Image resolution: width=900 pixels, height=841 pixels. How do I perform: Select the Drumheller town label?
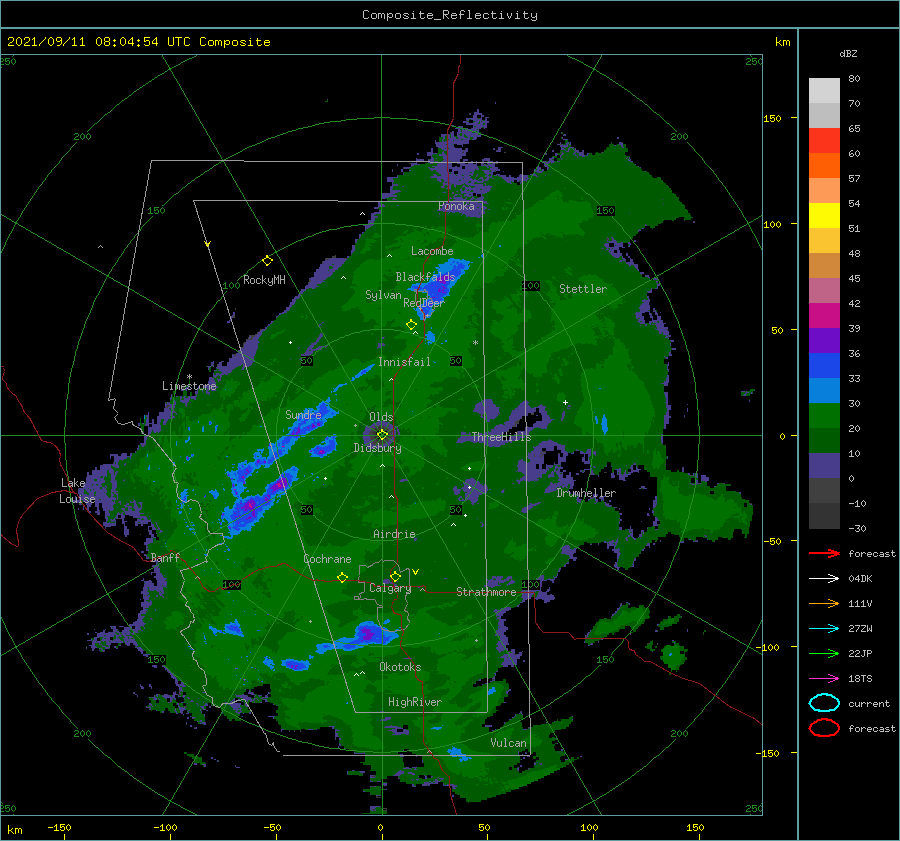coord(586,493)
